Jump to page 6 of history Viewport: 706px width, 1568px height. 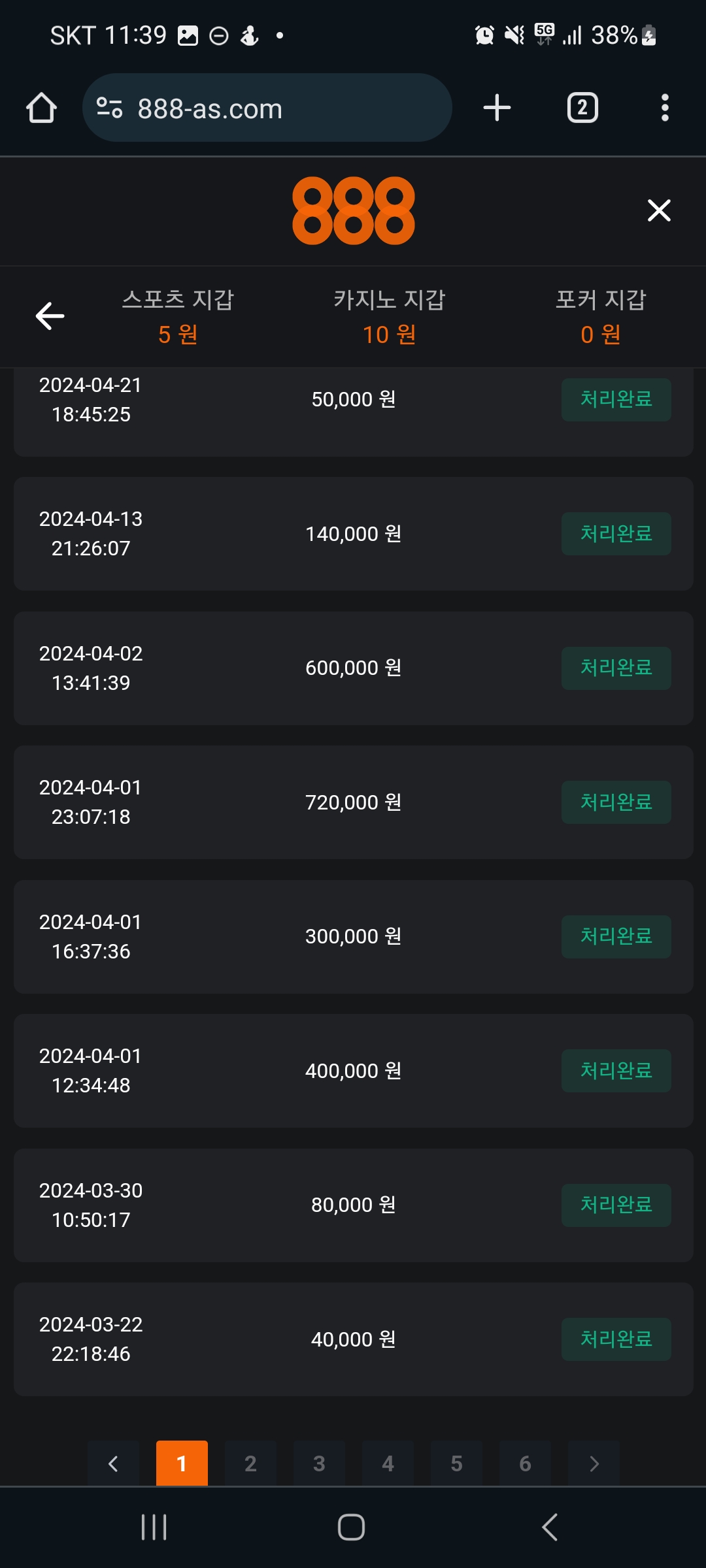[x=525, y=1463]
